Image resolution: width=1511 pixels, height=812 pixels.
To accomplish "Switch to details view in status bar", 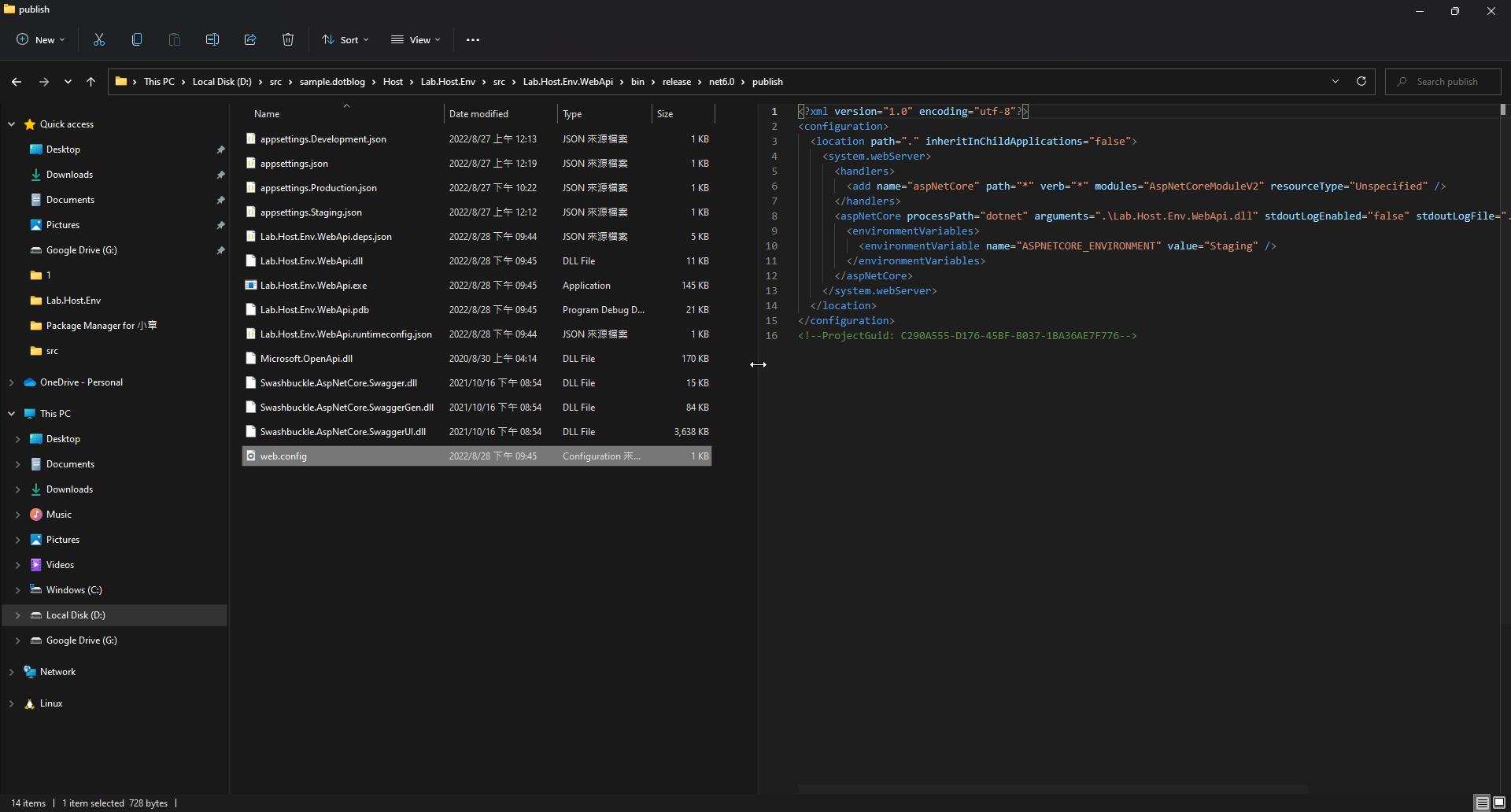I will point(1482,803).
